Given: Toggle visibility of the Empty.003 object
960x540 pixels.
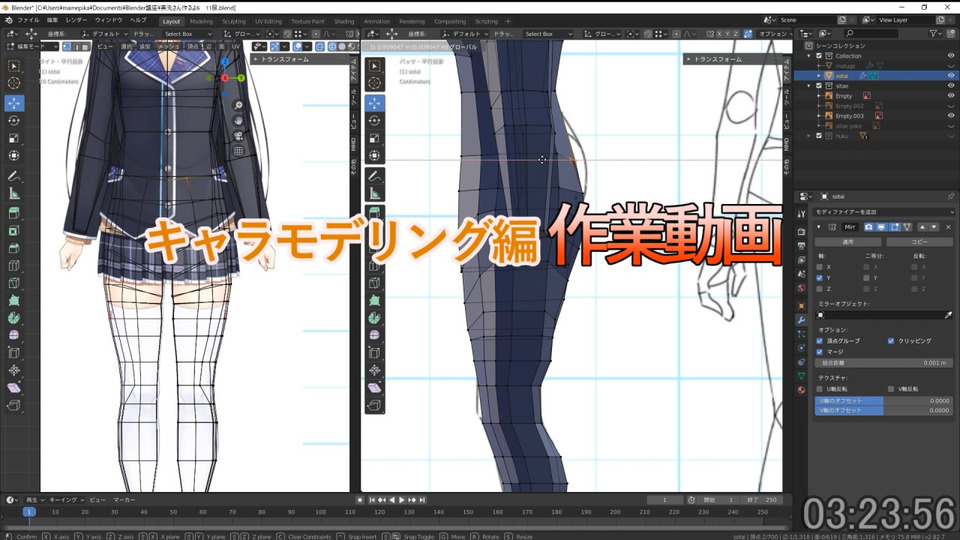Looking at the screenshot, I should tap(951, 116).
